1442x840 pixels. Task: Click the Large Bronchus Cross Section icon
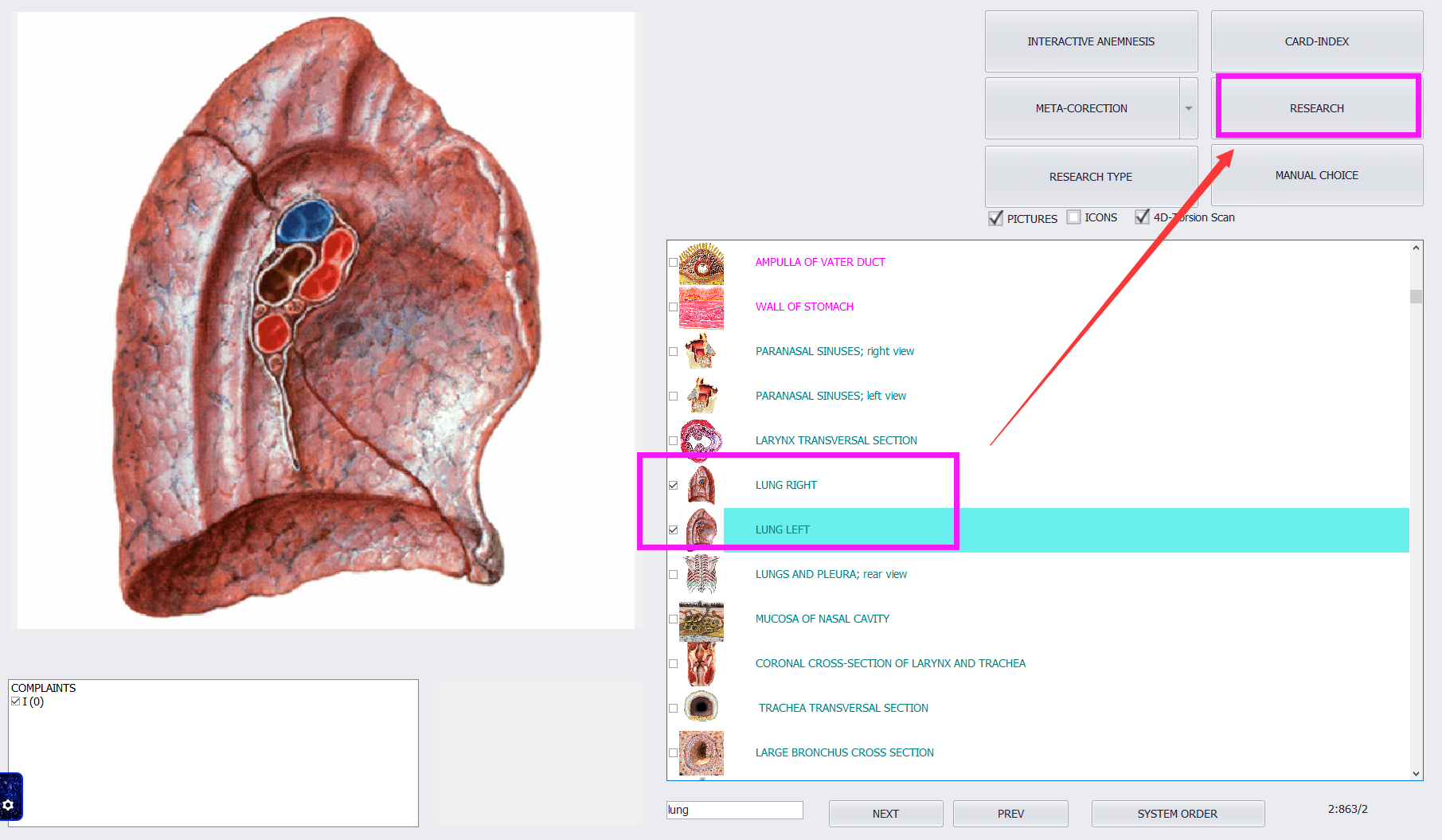coord(701,752)
